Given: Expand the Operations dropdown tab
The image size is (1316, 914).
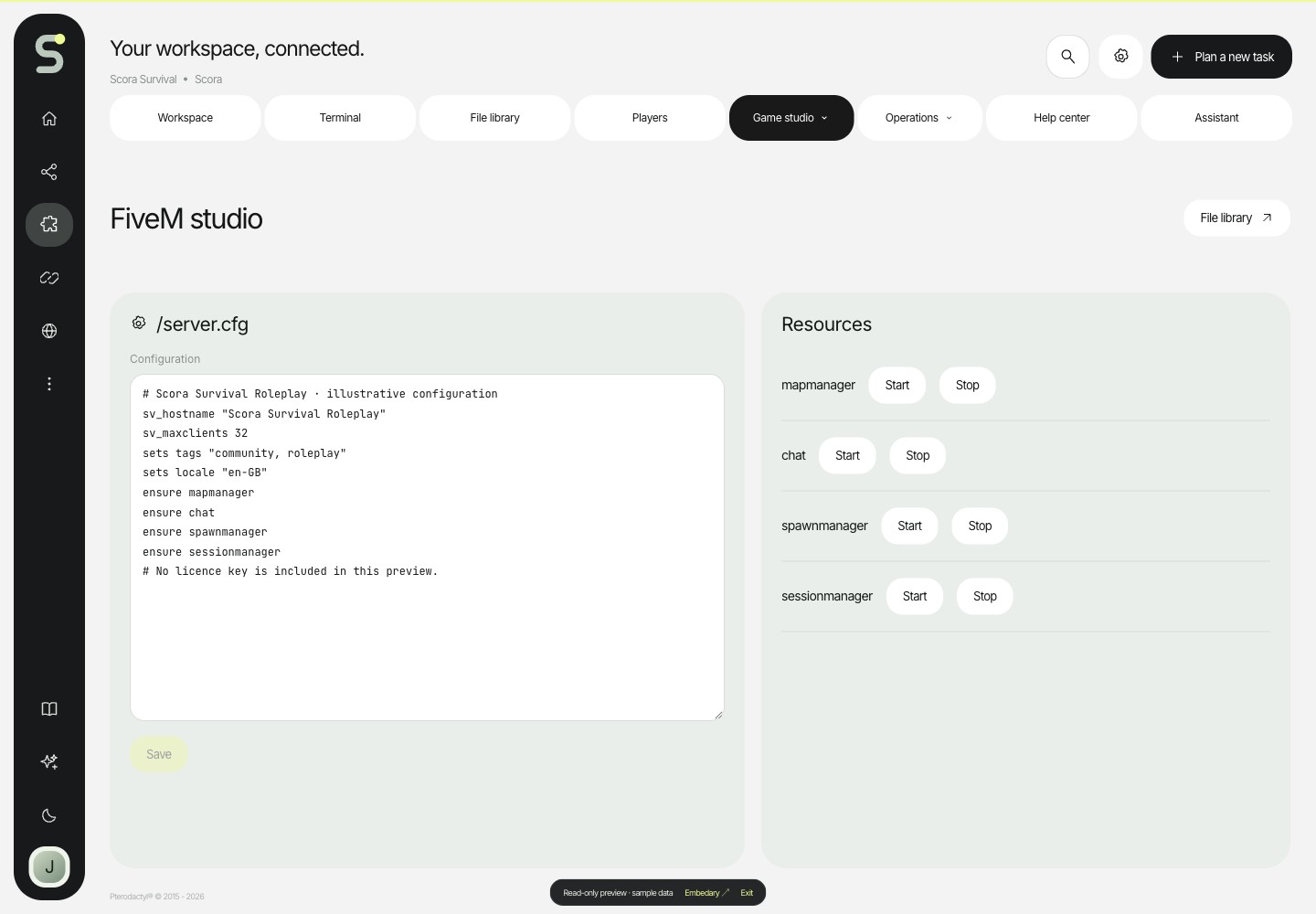Looking at the screenshot, I should (x=919, y=118).
